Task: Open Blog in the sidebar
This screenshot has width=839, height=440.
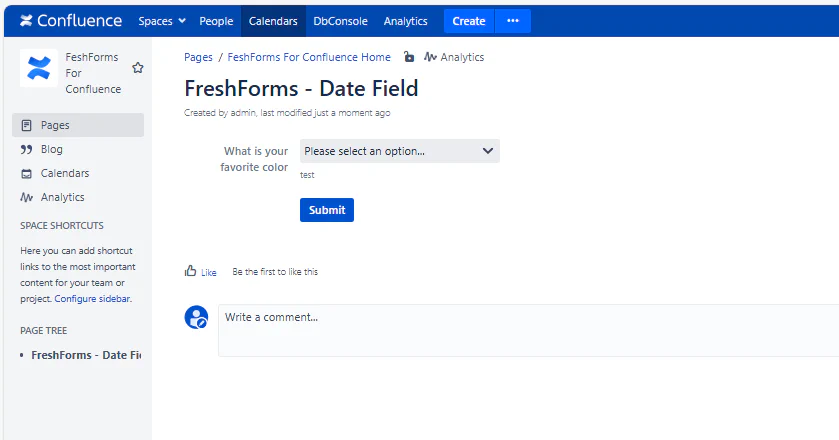Action: pyautogui.click(x=51, y=149)
